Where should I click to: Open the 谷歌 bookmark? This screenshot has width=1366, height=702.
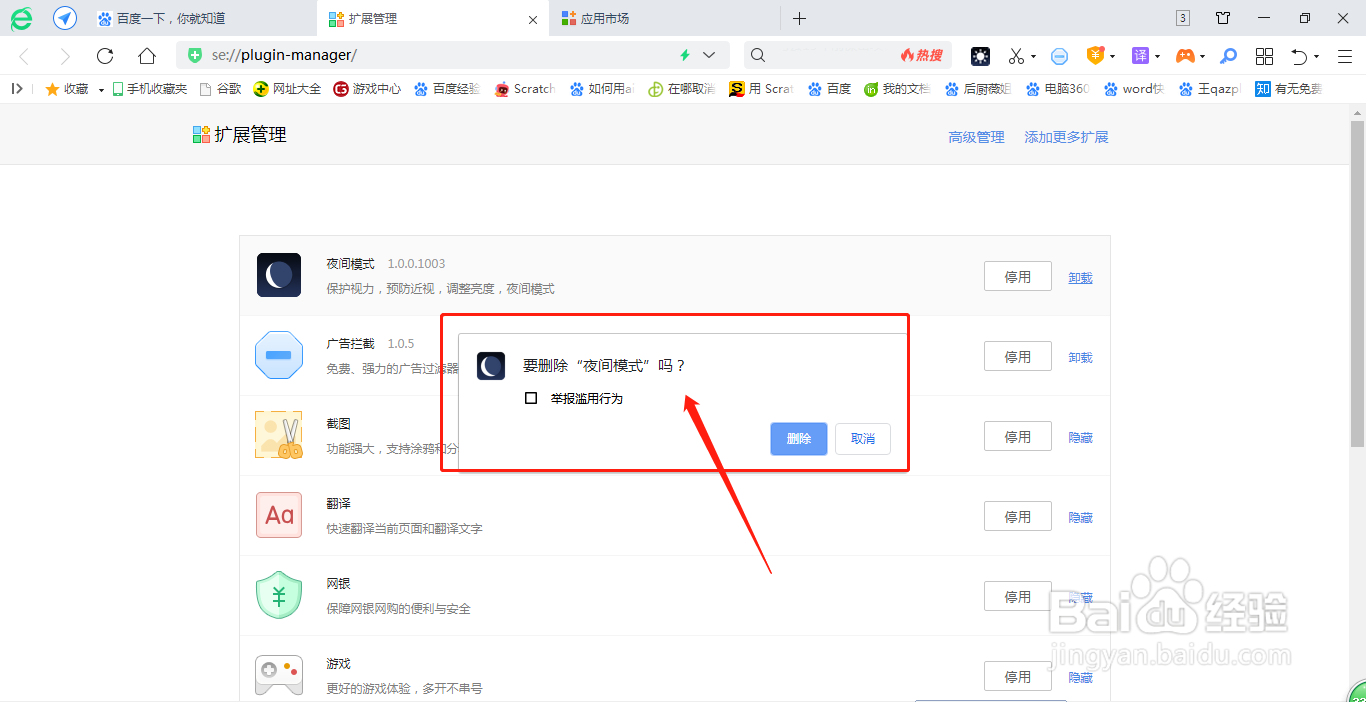coord(220,89)
